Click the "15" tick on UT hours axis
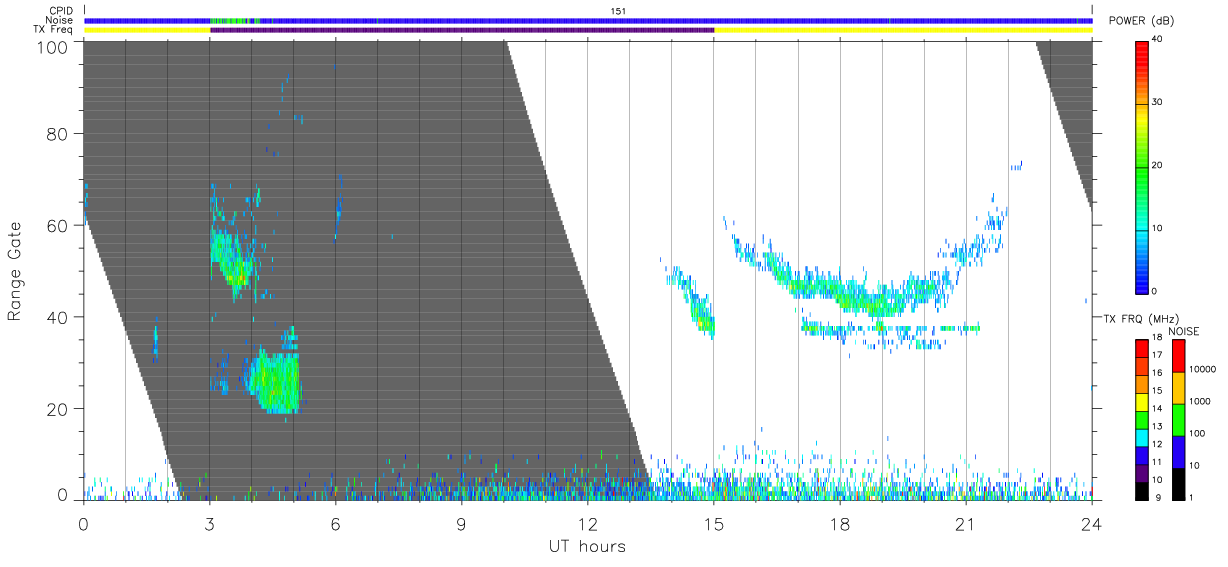The image size is (1228, 567). point(714,524)
